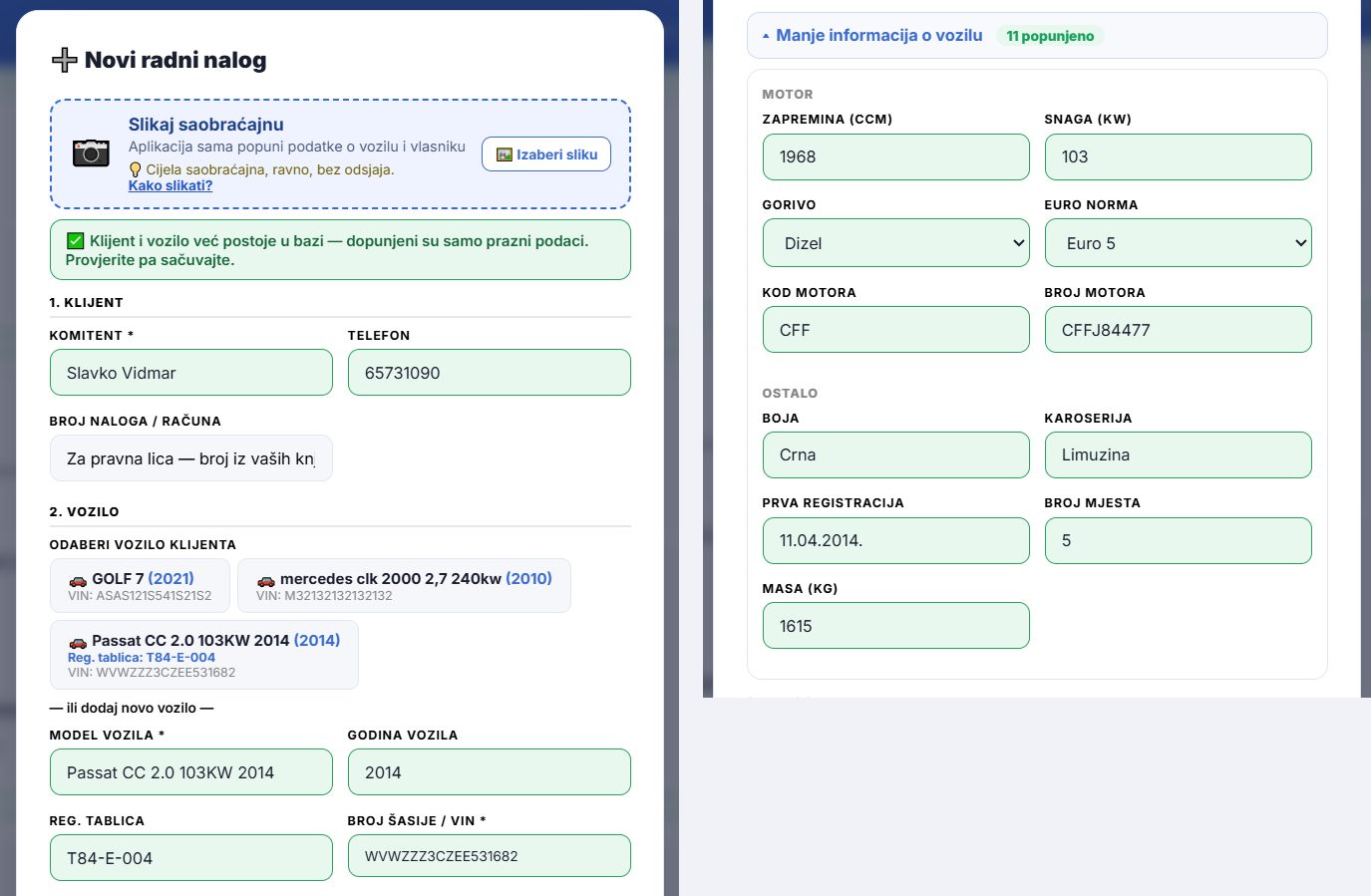Click the Reg. tablica field T84-E-004
The height and width of the screenshot is (896, 1371).
tap(191, 858)
